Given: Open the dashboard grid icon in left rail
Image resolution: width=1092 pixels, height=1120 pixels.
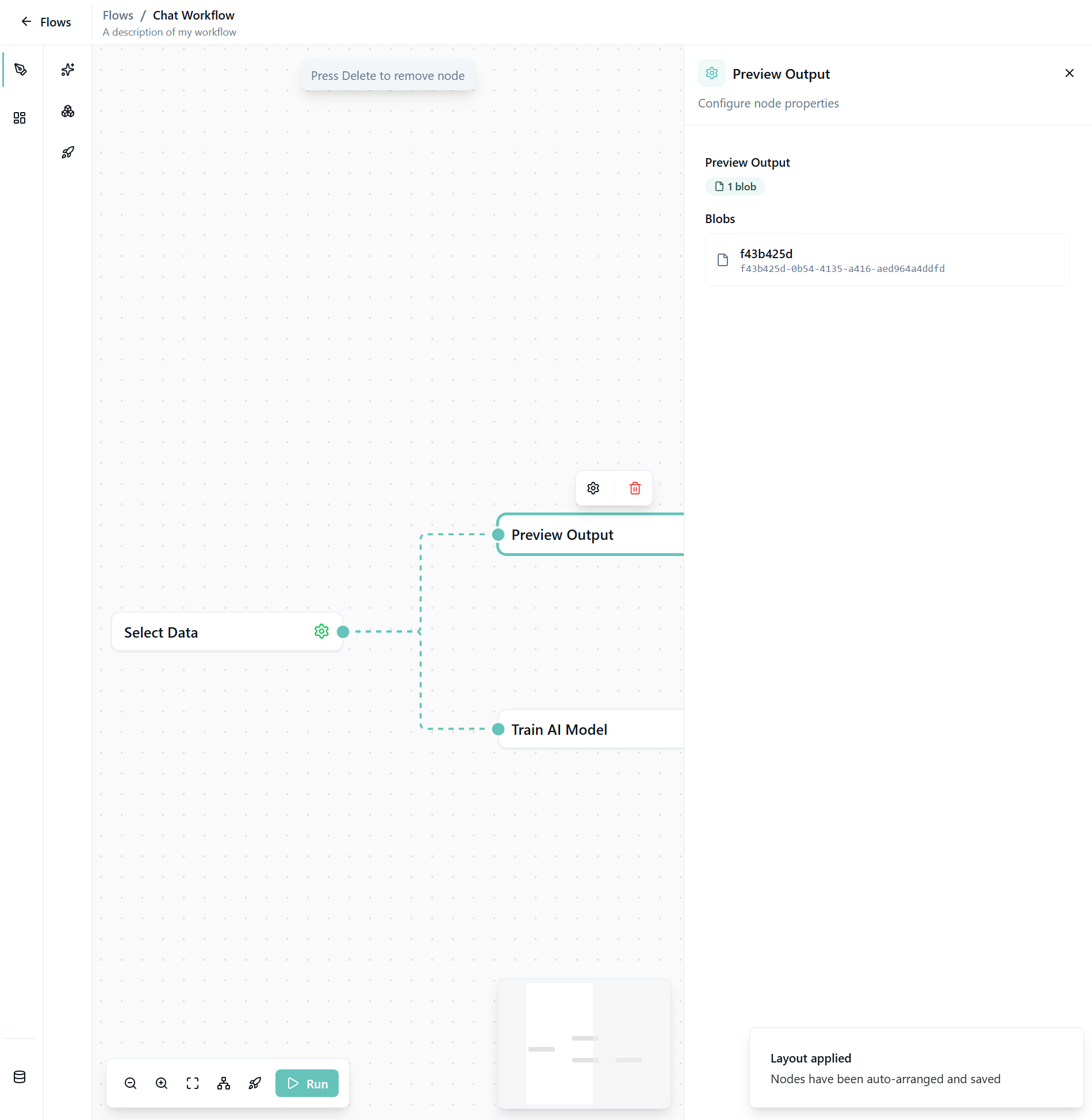Looking at the screenshot, I should click(20, 118).
